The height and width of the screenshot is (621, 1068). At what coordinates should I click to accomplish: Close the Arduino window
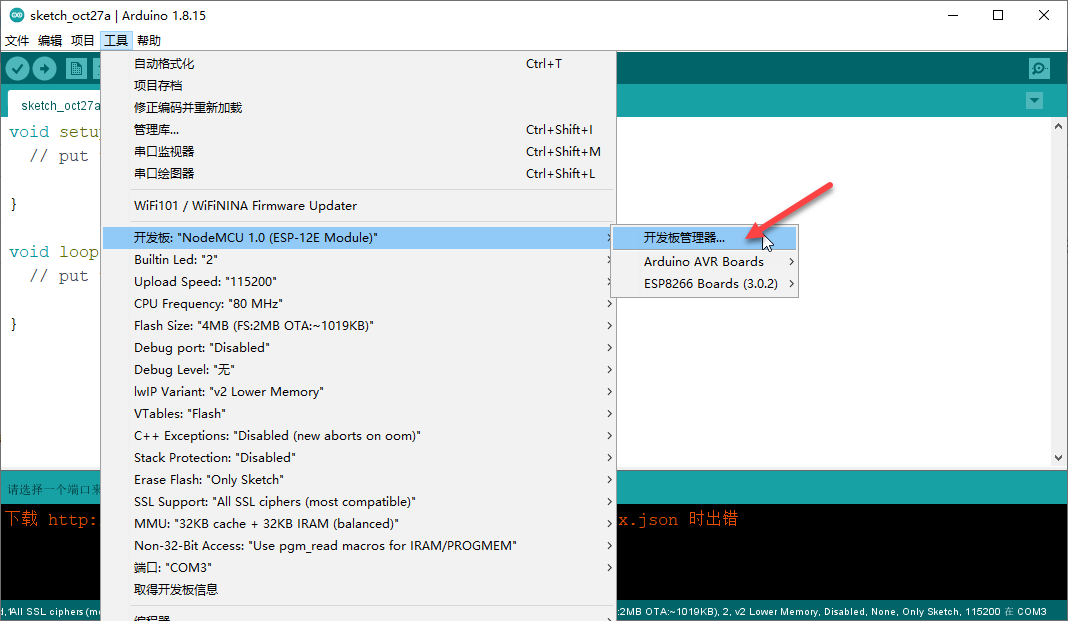click(1043, 15)
